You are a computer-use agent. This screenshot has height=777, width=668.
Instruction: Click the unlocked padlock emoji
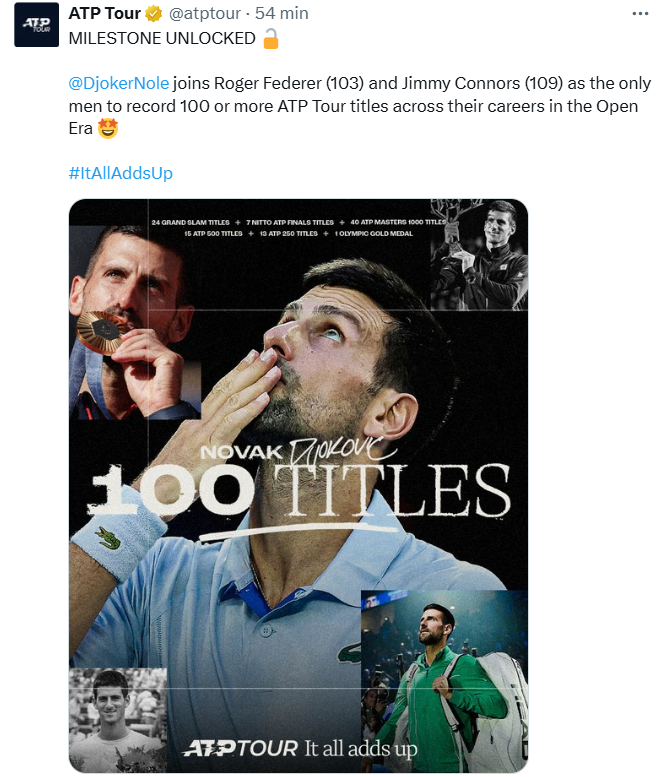click(271, 39)
